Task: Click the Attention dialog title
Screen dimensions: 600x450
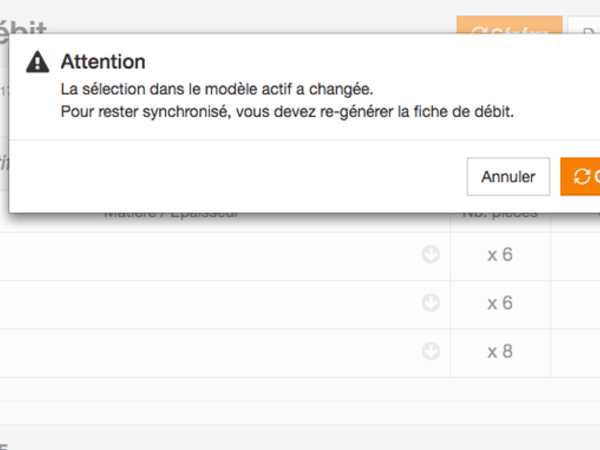Action: point(103,62)
